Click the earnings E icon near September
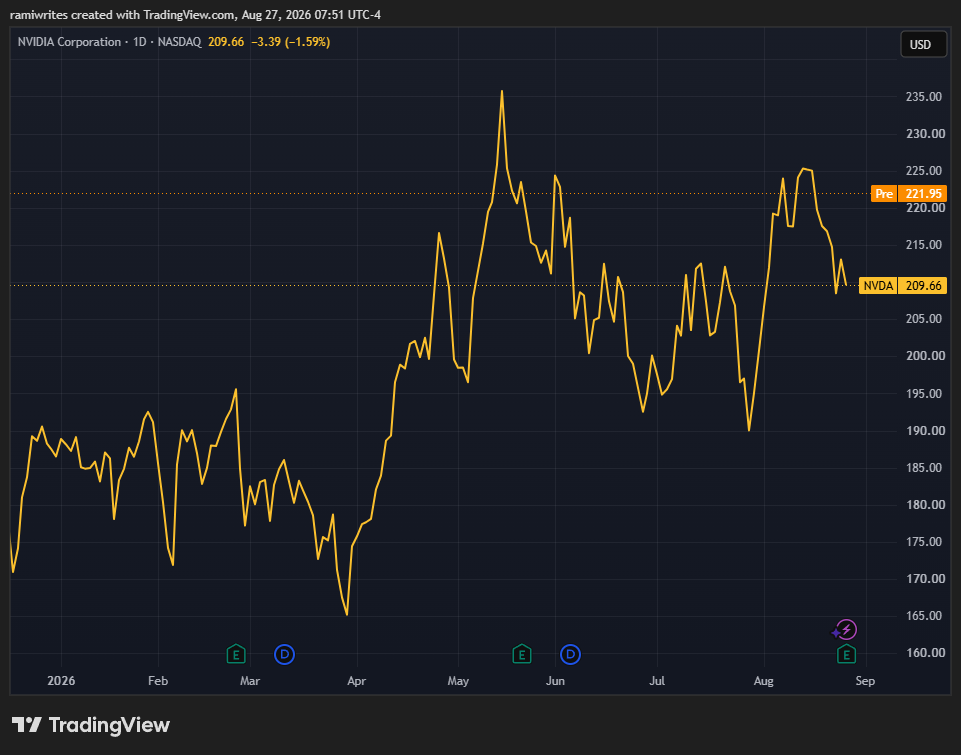This screenshot has height=755, width=961. point(846,654)
